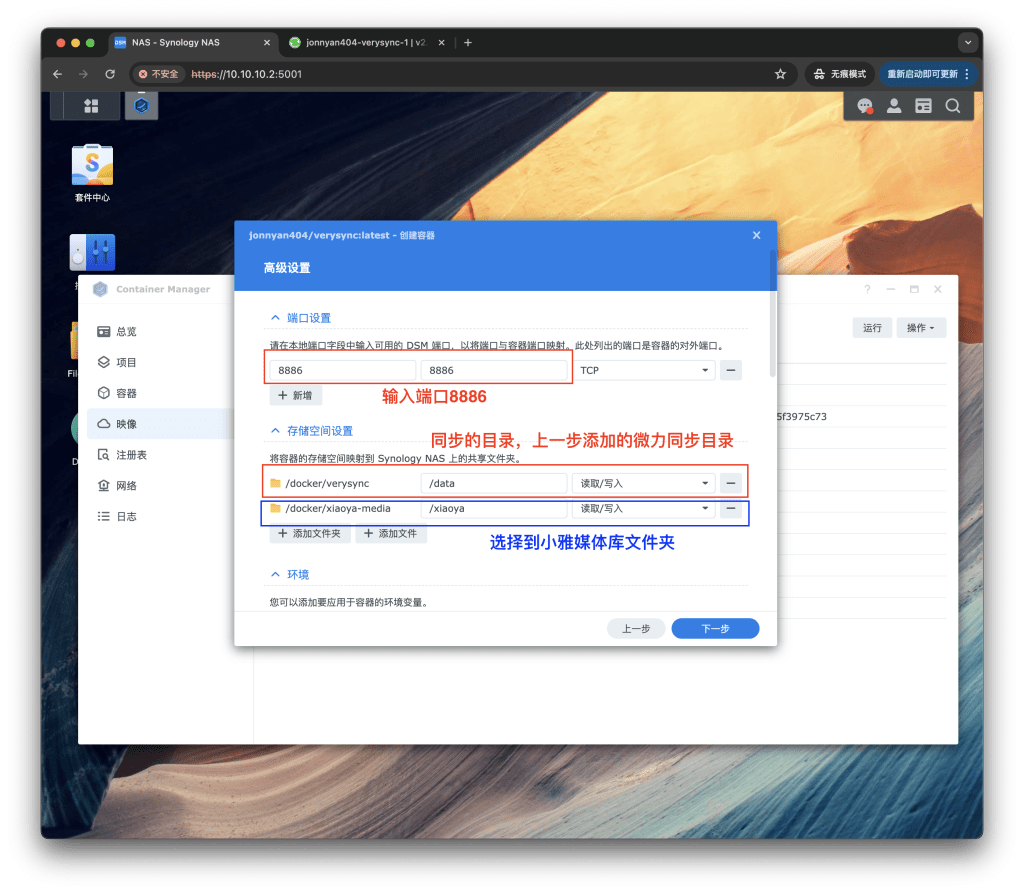Click the DSM search magnifier icon
The width and height of the screenshot is (1024, 893).
pyautogui.click(x=952, y=106)
